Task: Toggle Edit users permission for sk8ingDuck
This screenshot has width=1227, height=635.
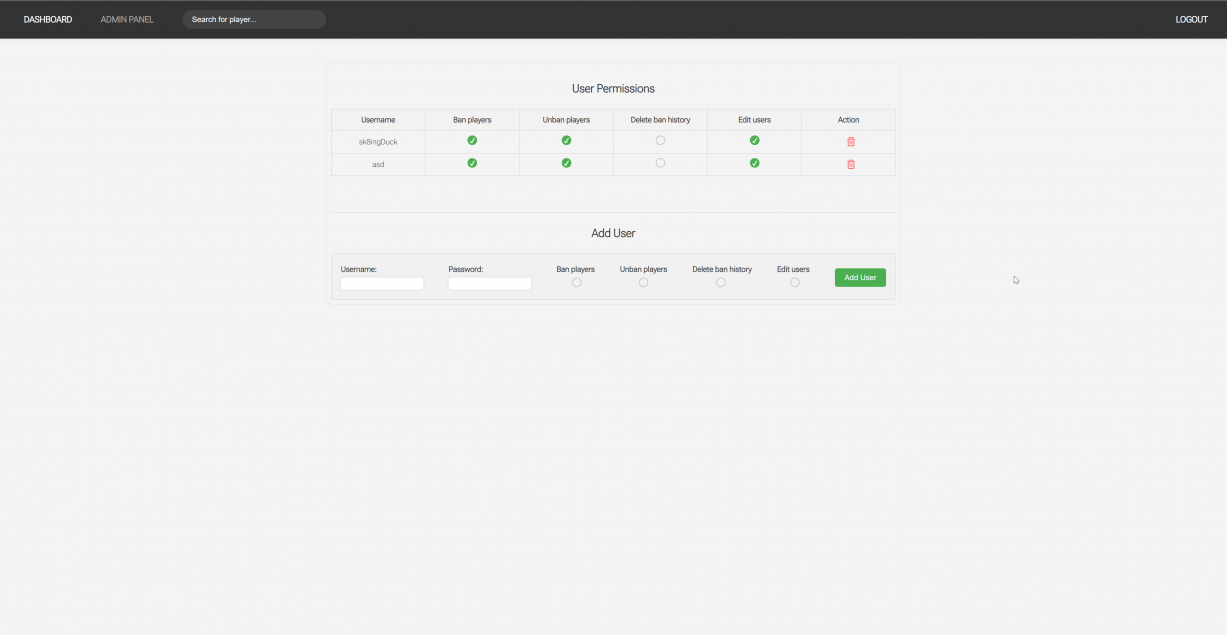Action: click(754, 141)
